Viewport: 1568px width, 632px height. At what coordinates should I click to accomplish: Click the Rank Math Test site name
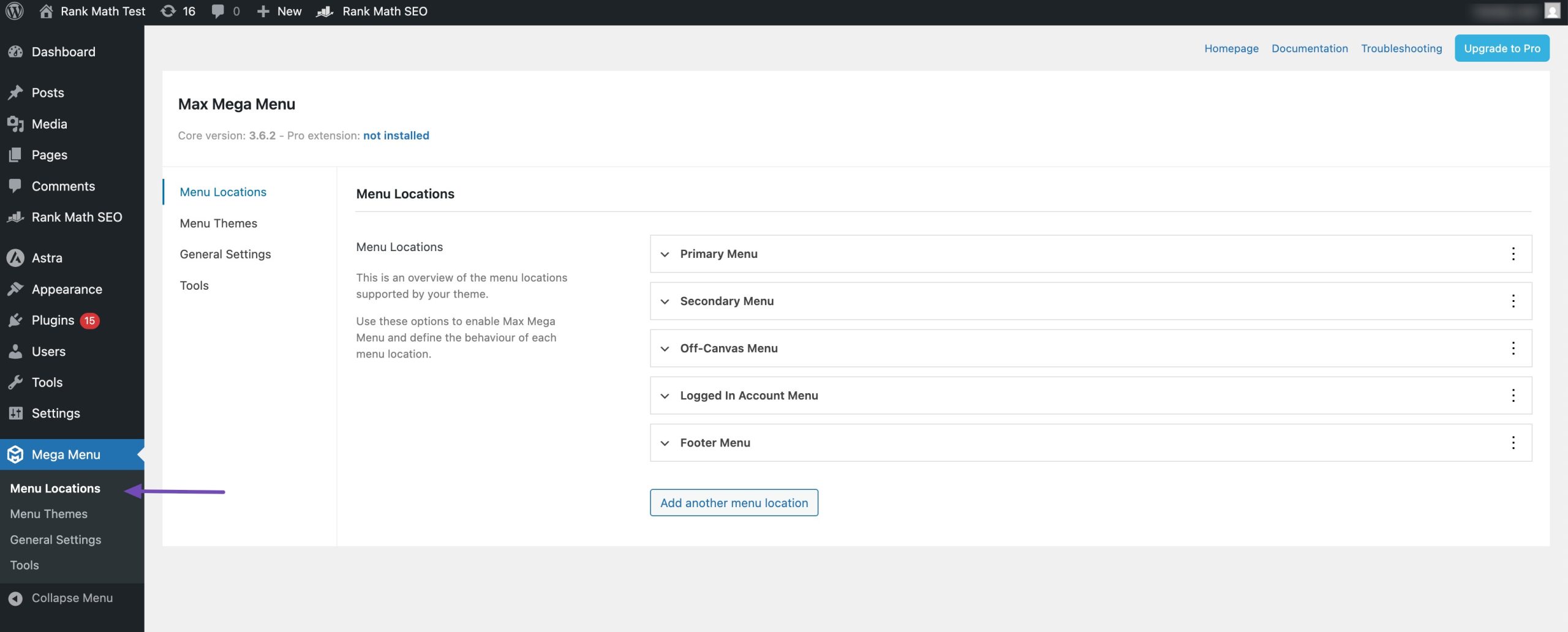(x=103, y=11)
